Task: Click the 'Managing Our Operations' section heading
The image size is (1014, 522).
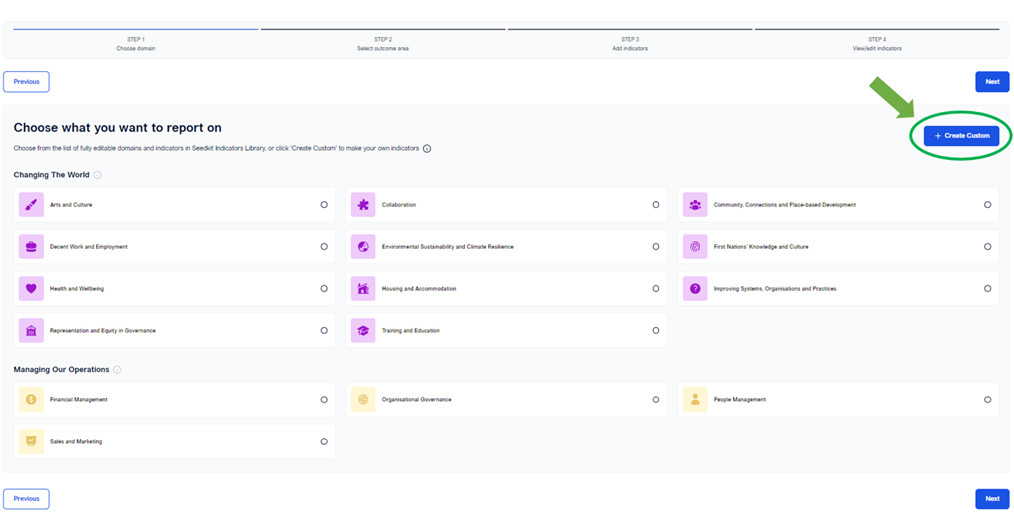Action: click(x=61, y=370)
